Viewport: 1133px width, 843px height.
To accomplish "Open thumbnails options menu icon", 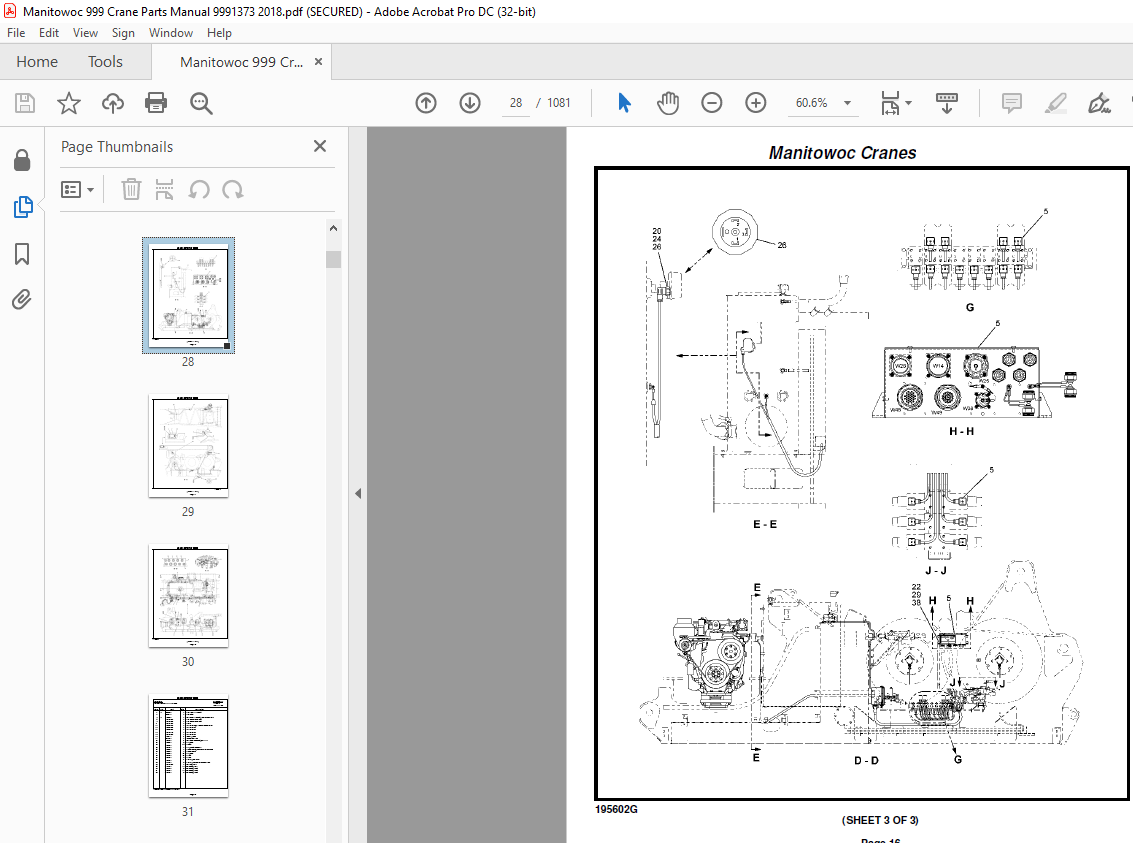I will pos(77,190).
